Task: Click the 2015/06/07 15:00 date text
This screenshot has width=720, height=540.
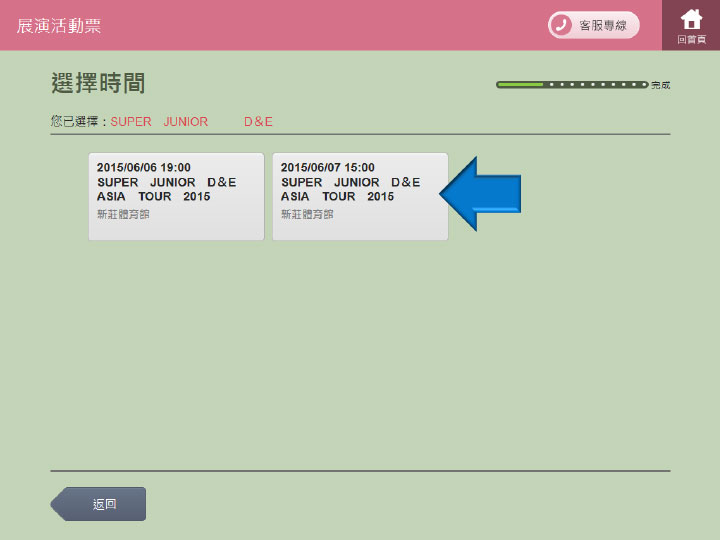Action: [x=328, y=168]
